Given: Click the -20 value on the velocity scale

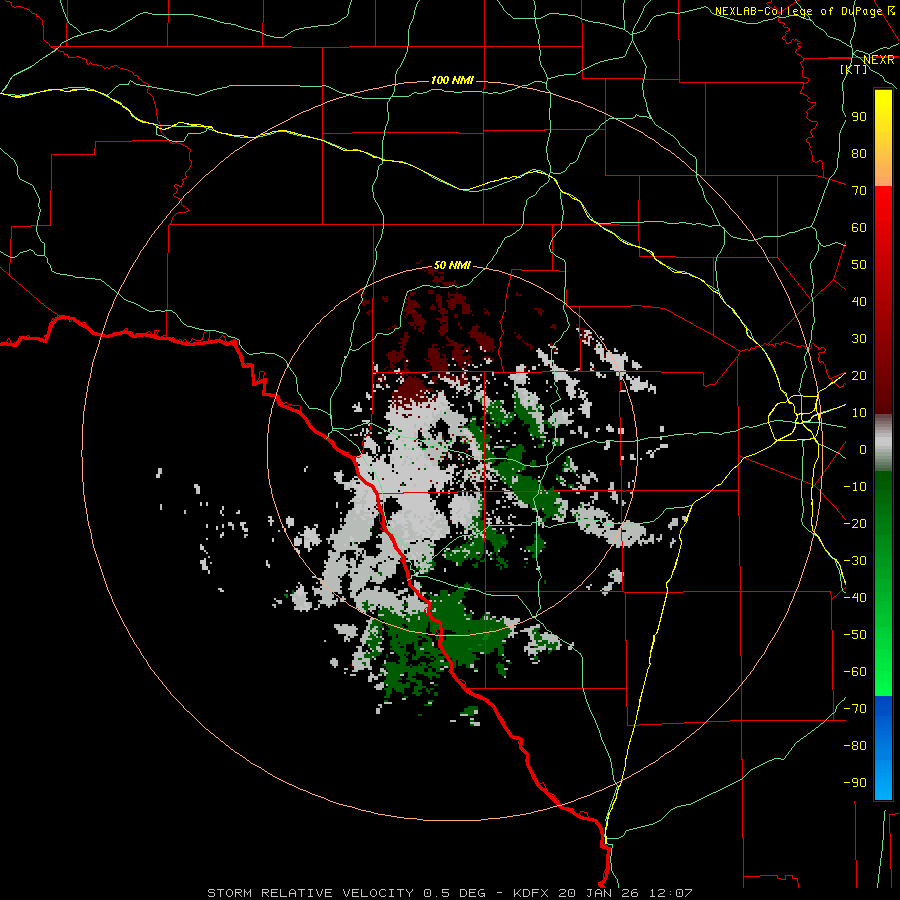Looking at the screenshot, I should click(x=855, y=523).
